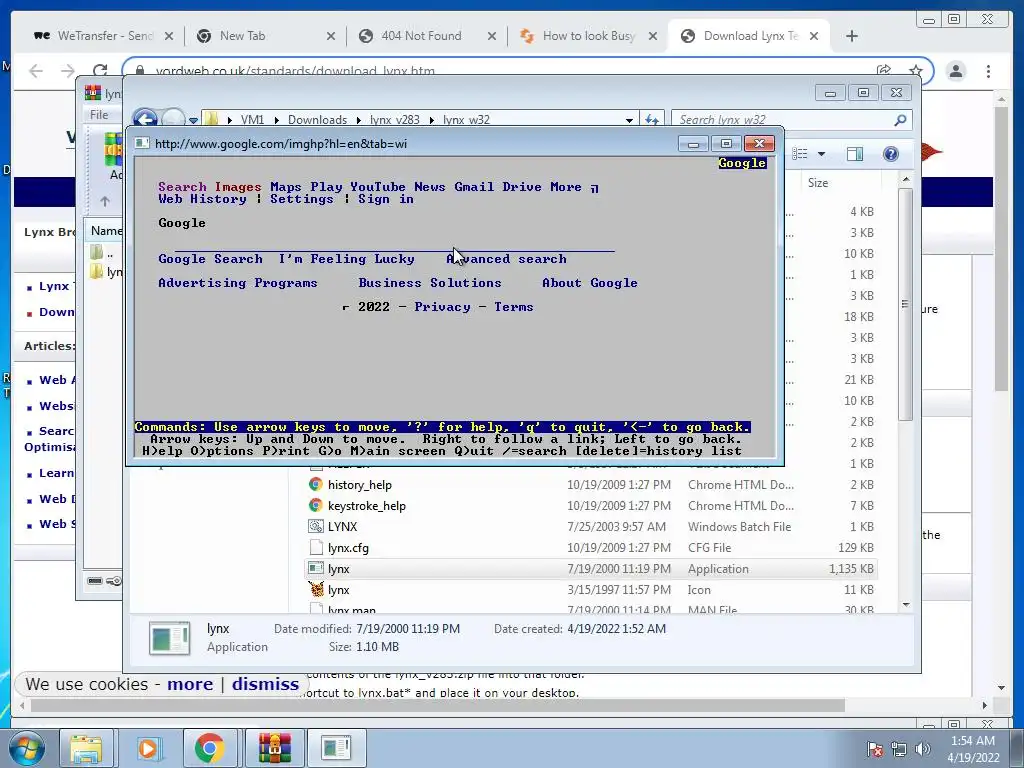Click the Chrome back arrow
Viewport: 1024px width, 768px height.
(36, 71)
